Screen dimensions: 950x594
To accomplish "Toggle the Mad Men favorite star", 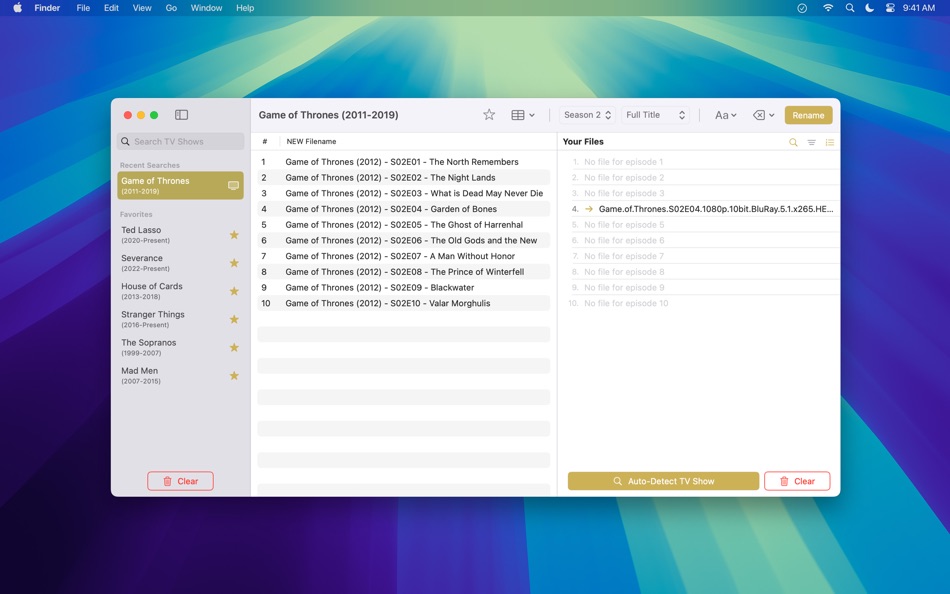I will point(234,375).
